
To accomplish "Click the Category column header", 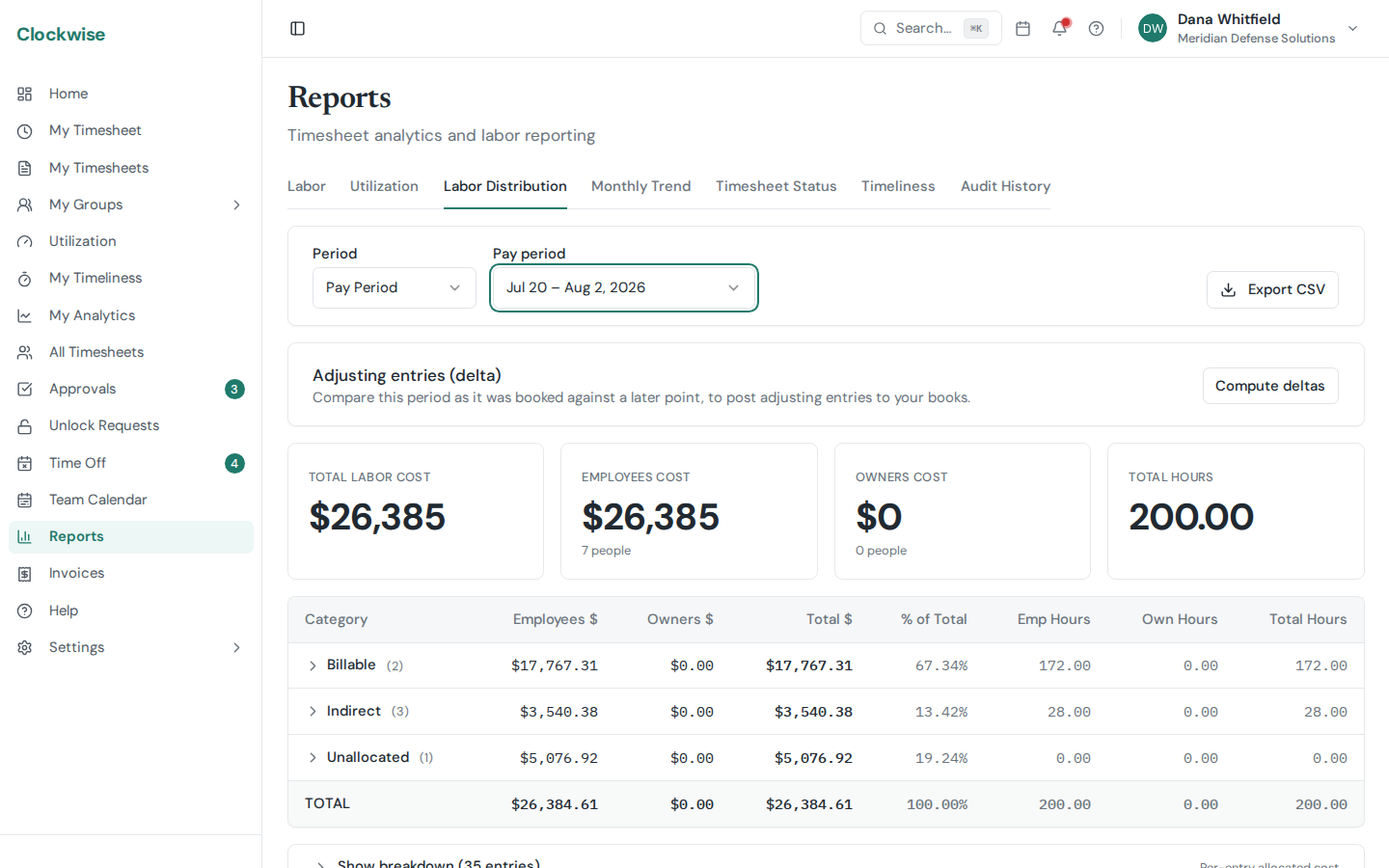I will [336, 619].
